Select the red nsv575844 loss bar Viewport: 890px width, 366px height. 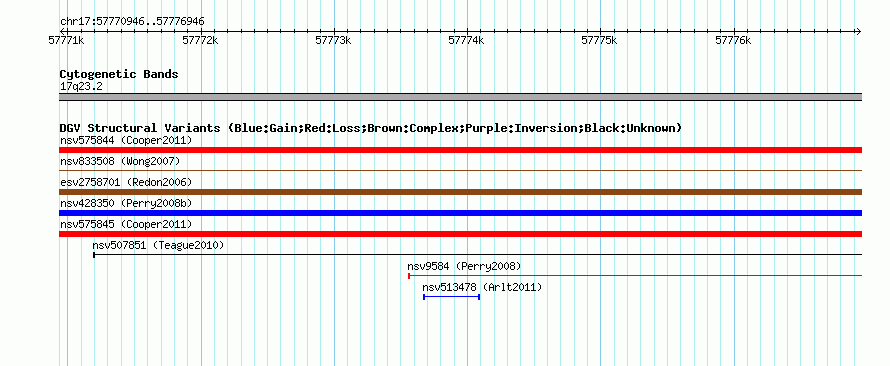point(460,150)
